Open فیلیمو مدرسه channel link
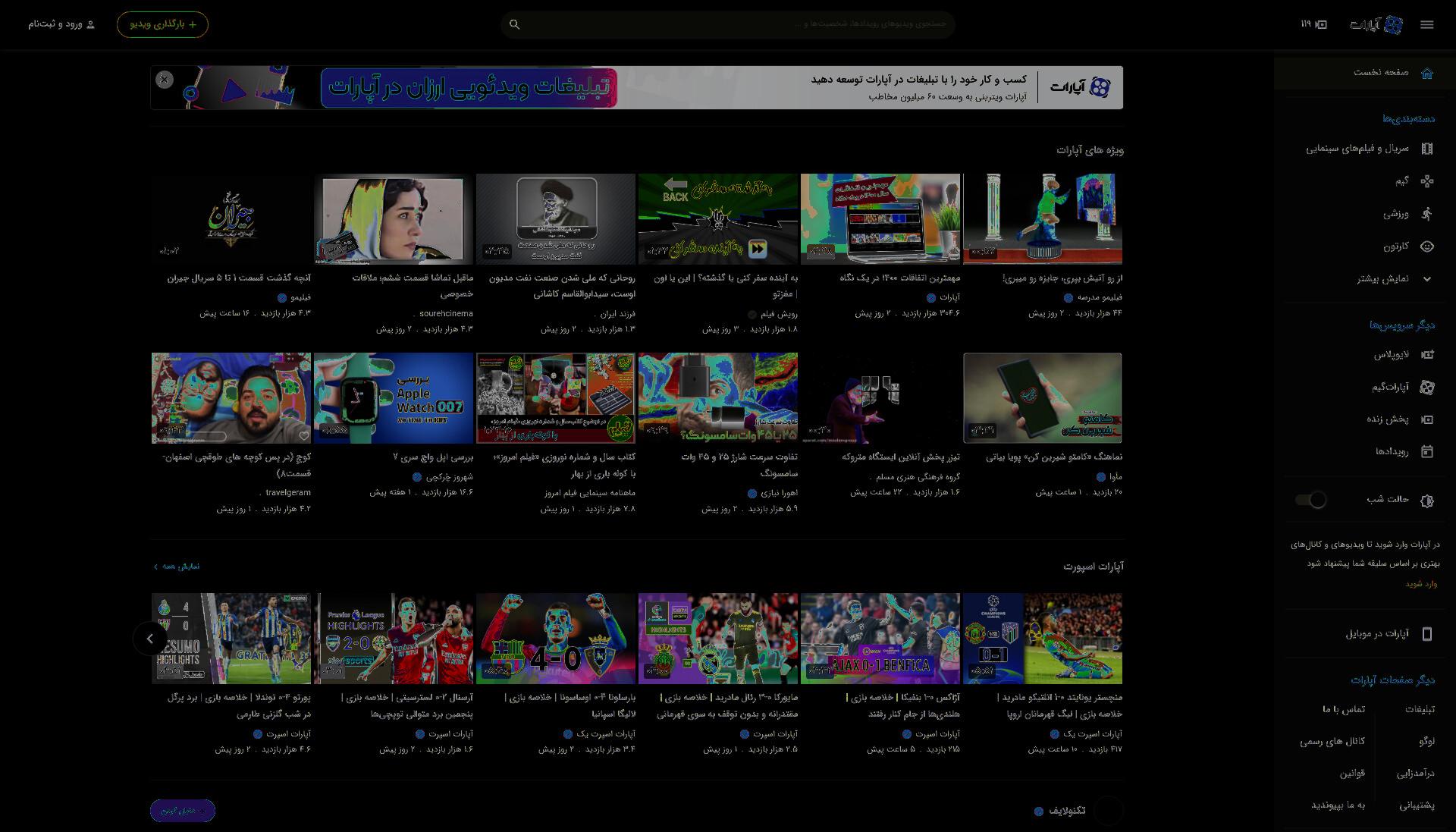The height and width of the screenshot is (832, 1456). coord(1100,297)
